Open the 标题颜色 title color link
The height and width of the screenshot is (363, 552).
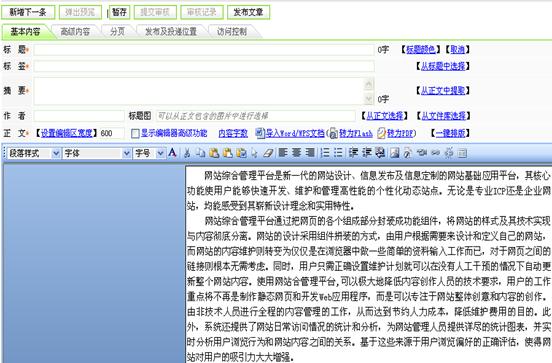pyautogui.click(x=421, y=50)
